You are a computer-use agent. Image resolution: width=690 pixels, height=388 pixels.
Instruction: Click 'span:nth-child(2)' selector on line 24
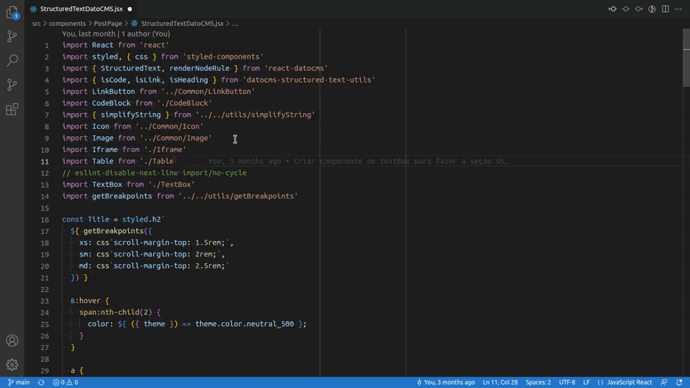(116, 312)
